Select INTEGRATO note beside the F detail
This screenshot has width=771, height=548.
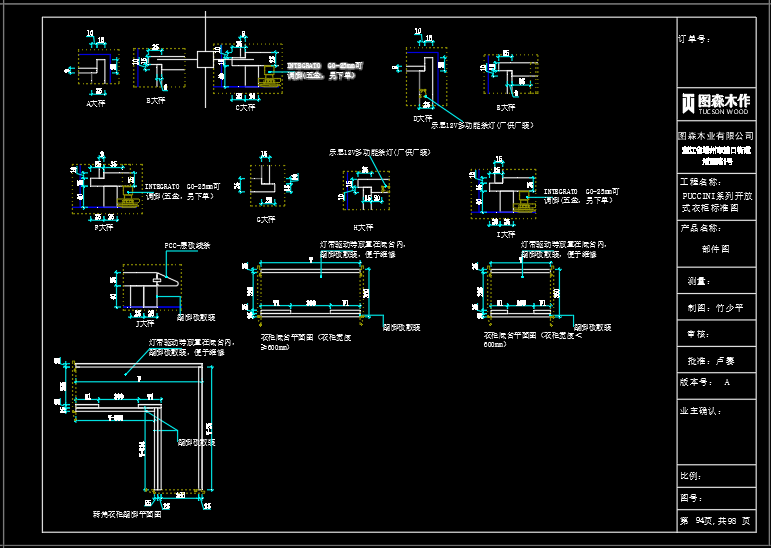coord(178,191)
